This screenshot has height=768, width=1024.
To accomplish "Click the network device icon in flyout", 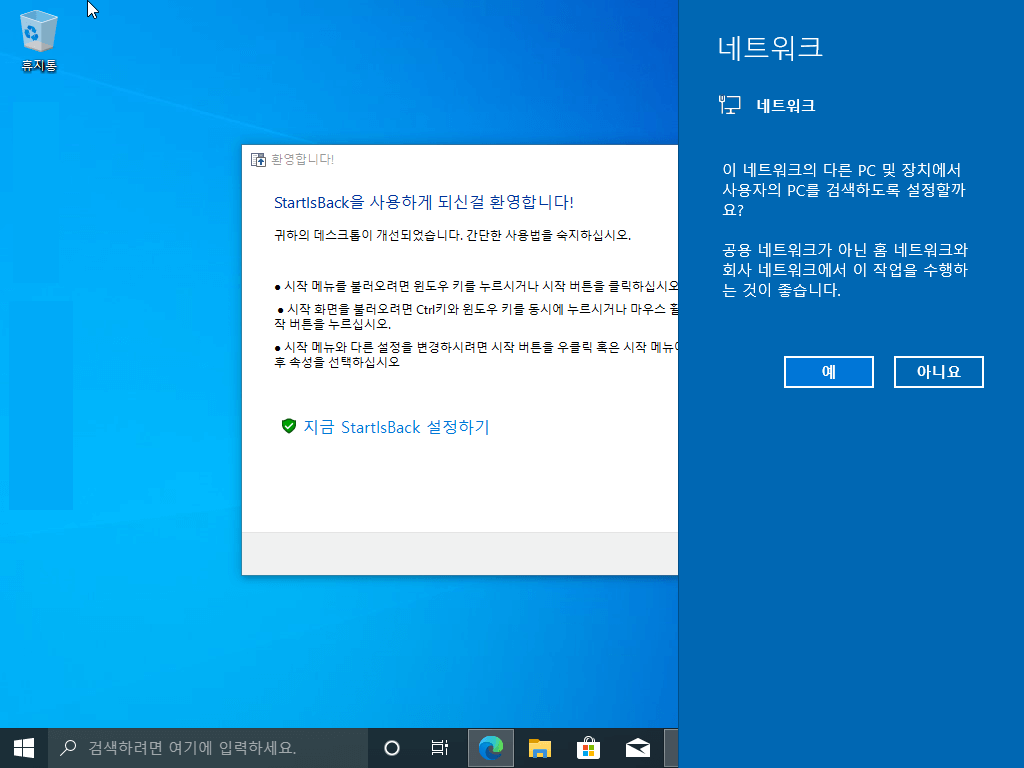I will pos(729,104).
